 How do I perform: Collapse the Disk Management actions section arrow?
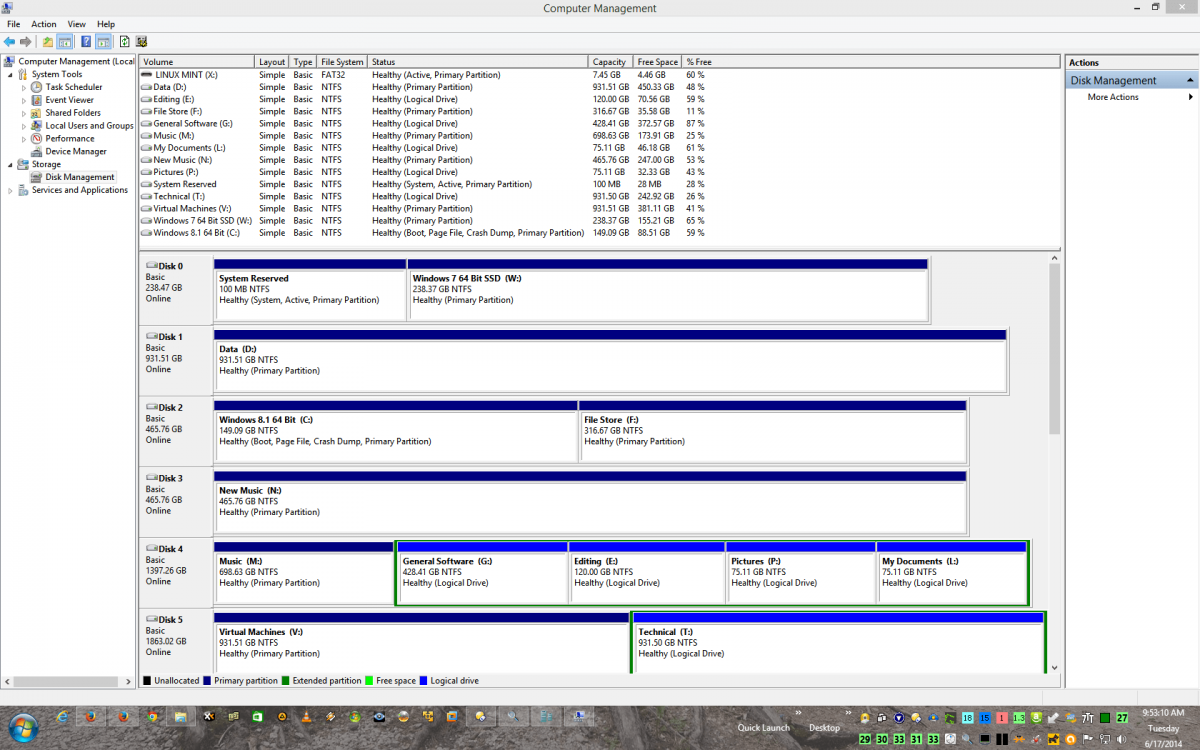pos(1189,80)
